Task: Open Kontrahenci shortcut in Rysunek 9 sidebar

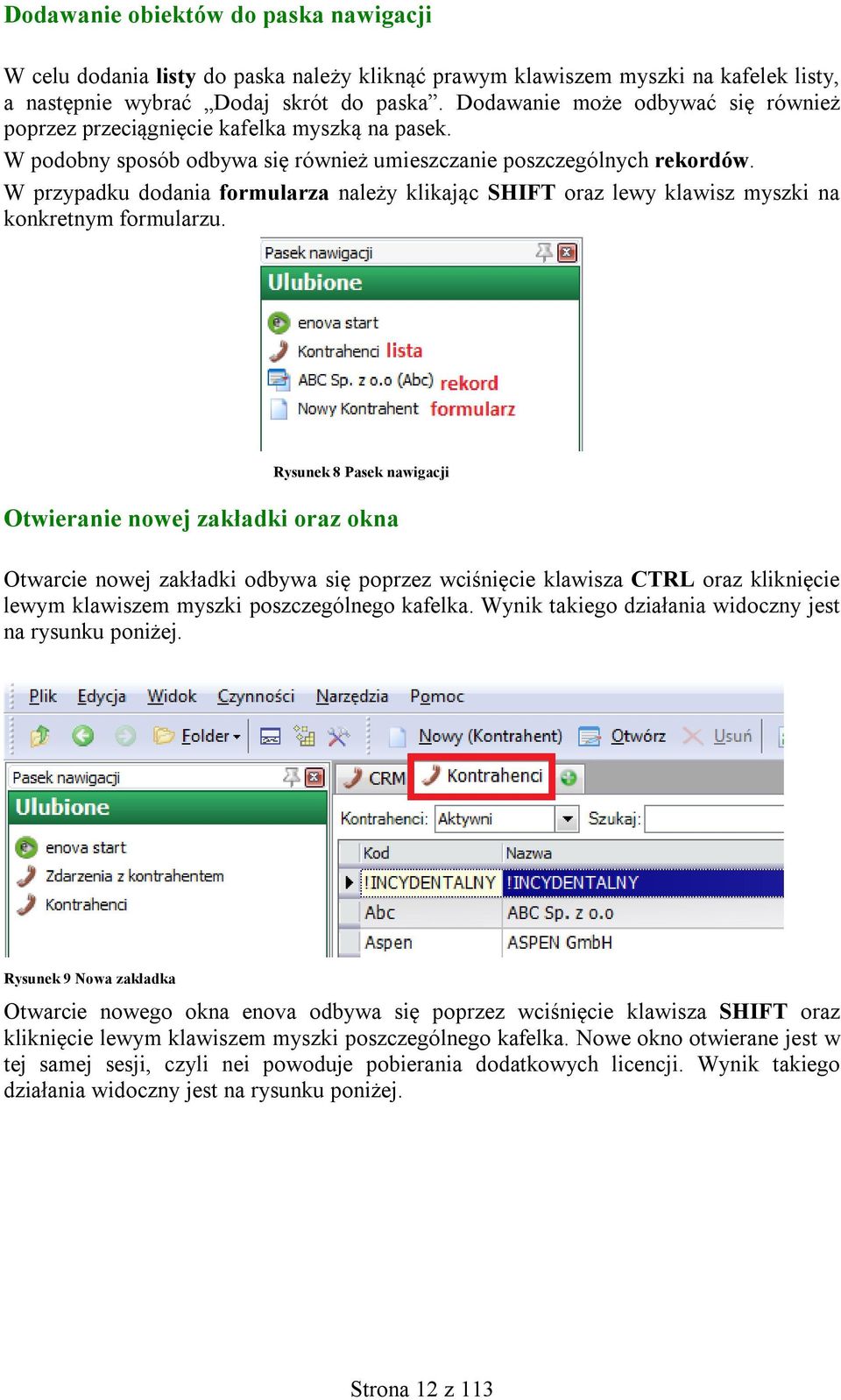Action: pos(73,904)
